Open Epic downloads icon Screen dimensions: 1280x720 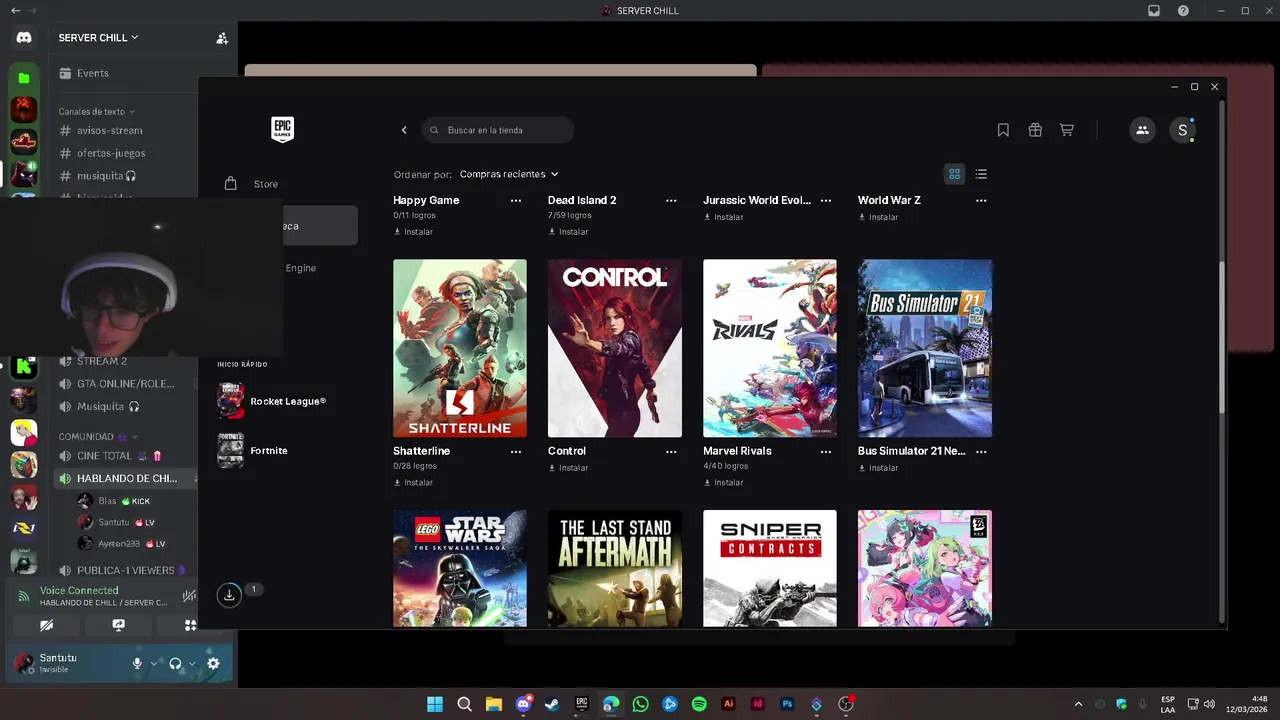click(229, 595)
